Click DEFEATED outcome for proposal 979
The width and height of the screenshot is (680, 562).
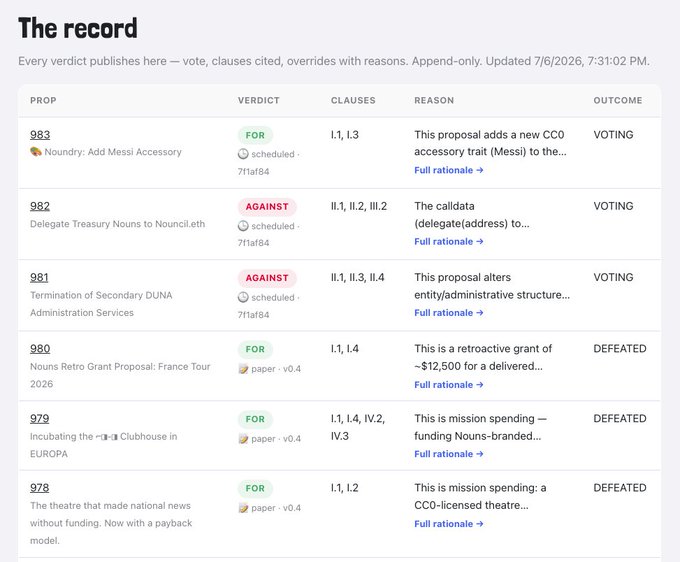tap(620, 418)
